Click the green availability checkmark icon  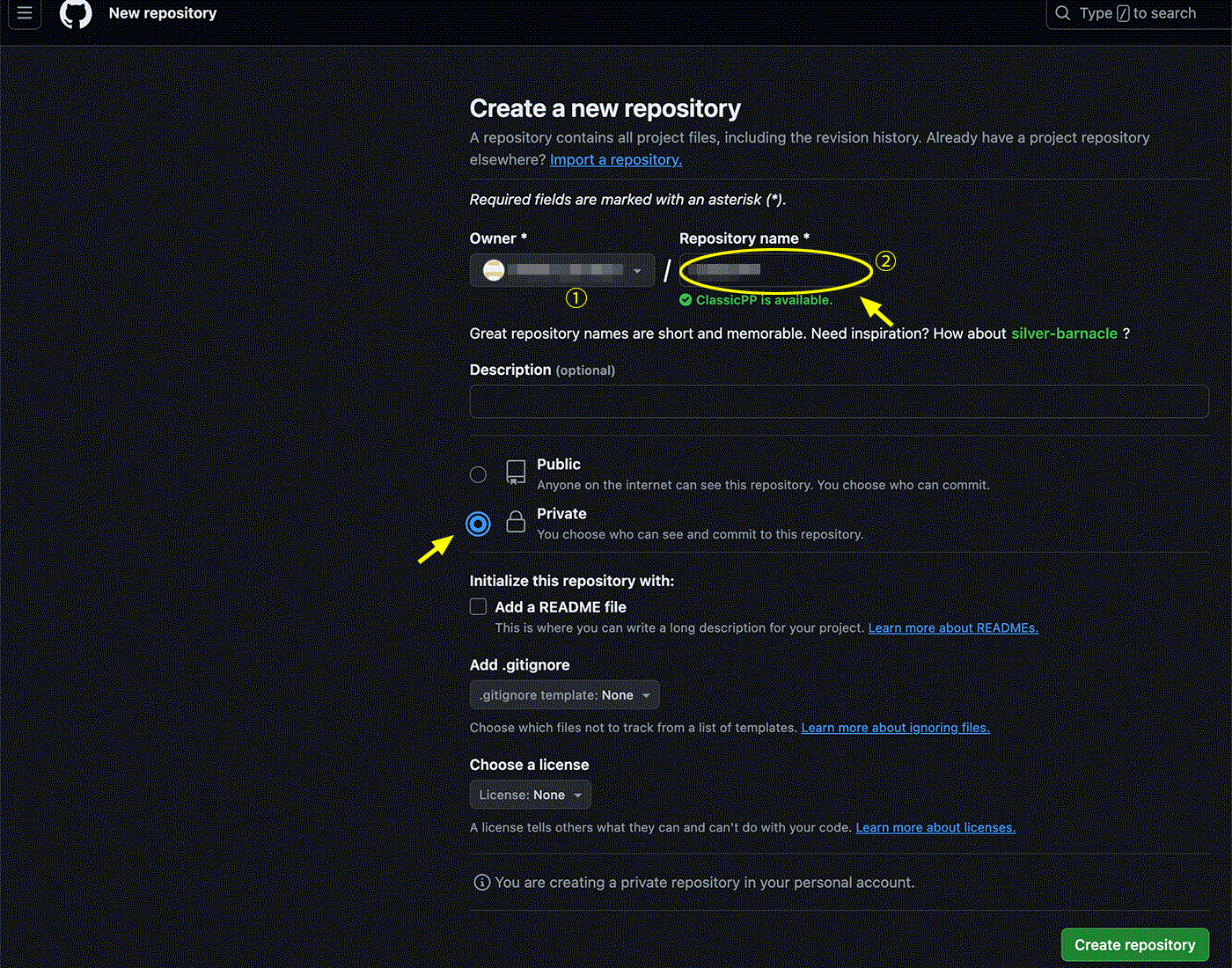tap(686, 300)
